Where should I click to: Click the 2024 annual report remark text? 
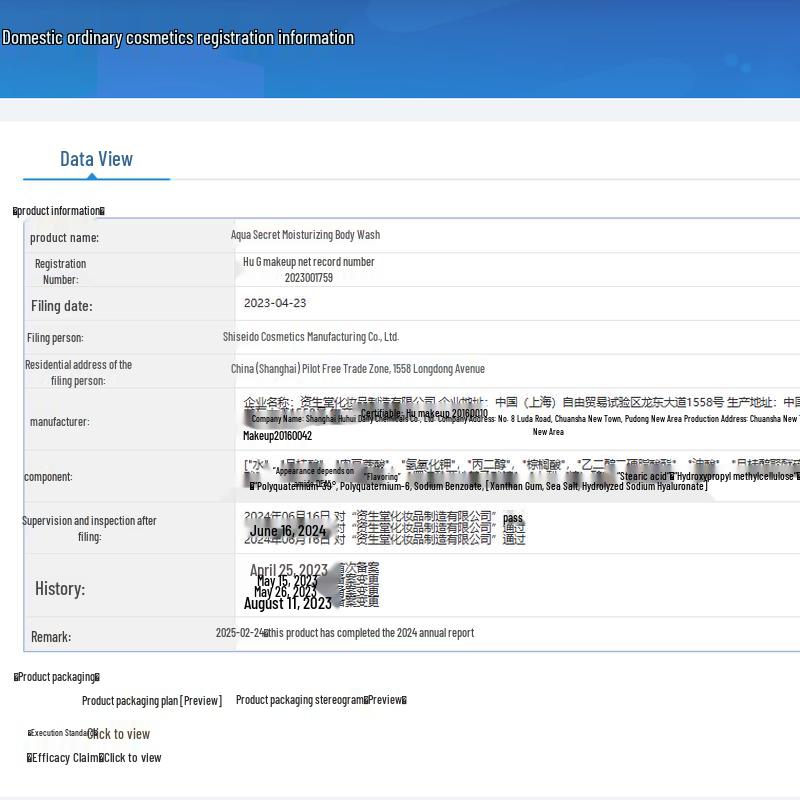[345, 633]
